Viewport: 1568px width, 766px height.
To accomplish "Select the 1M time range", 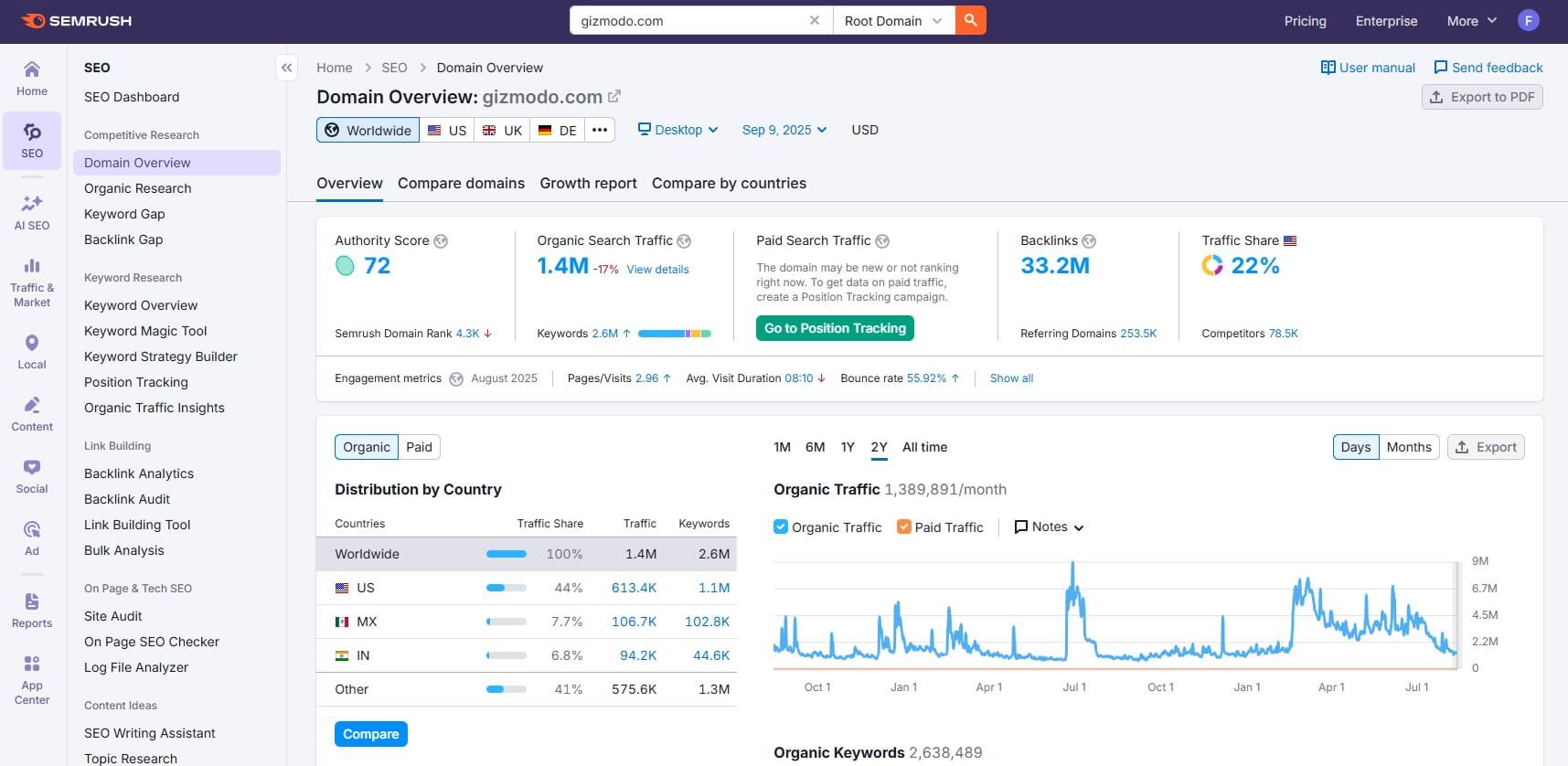I will coord(782,447).
